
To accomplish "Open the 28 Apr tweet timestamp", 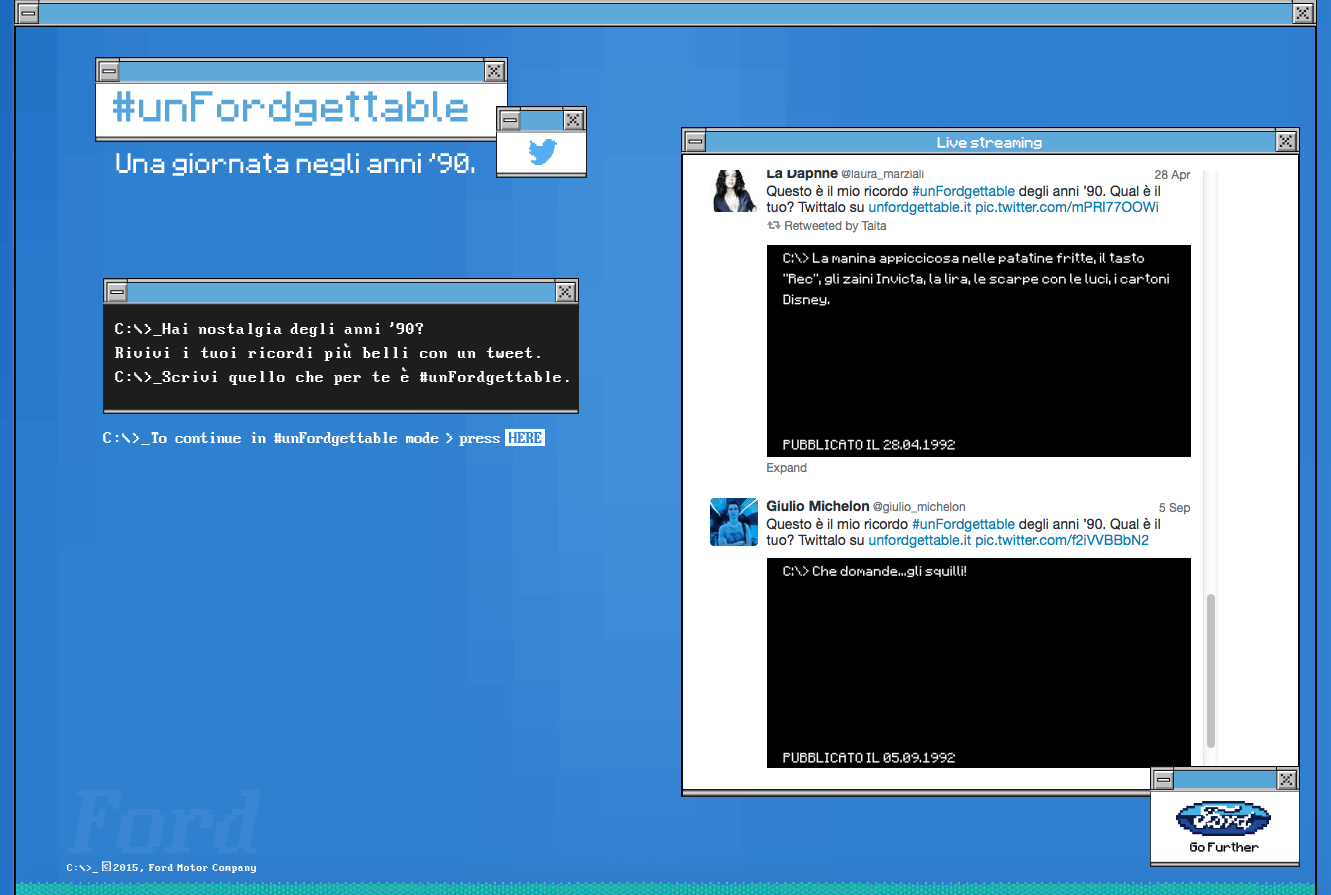I will [x=1172, y=174].
